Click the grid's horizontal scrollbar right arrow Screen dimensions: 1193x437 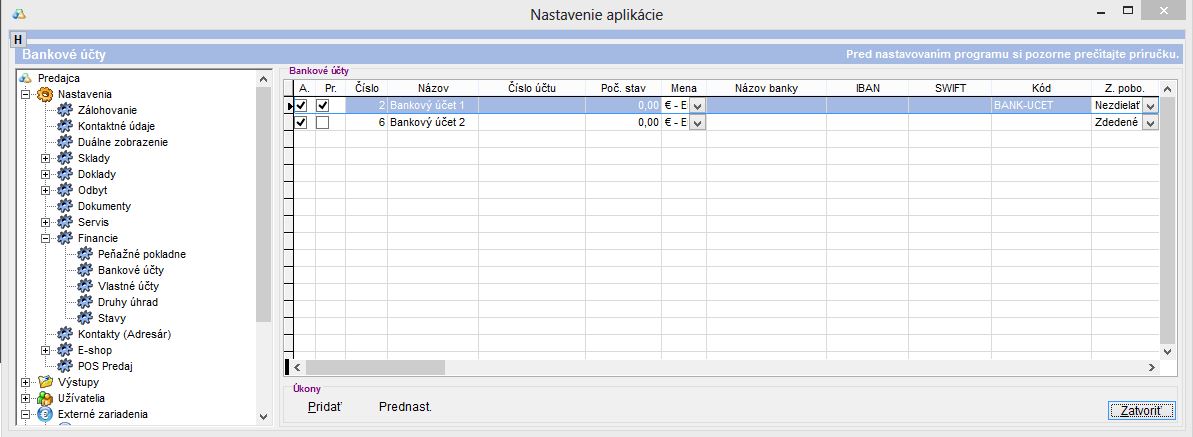[x=1150, y=368]
